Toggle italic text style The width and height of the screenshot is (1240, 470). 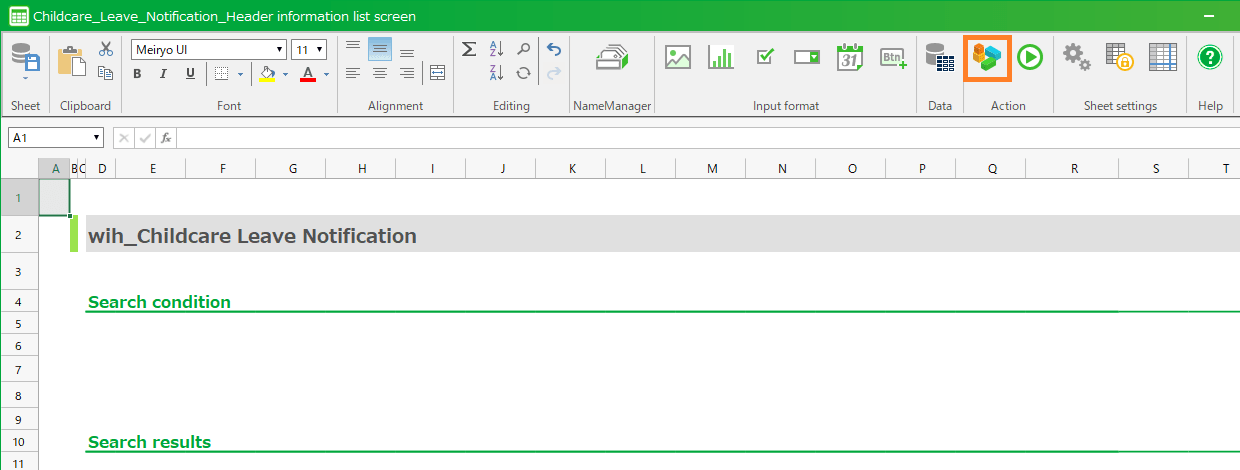click(163, 74)
